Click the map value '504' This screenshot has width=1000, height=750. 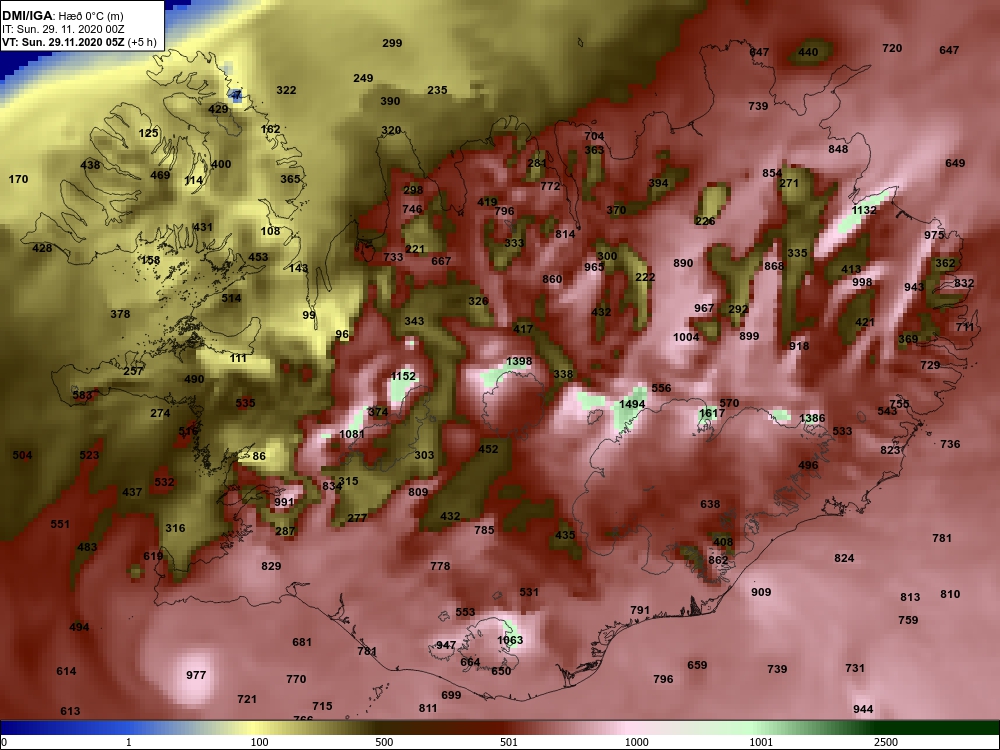tap(22, 455)
